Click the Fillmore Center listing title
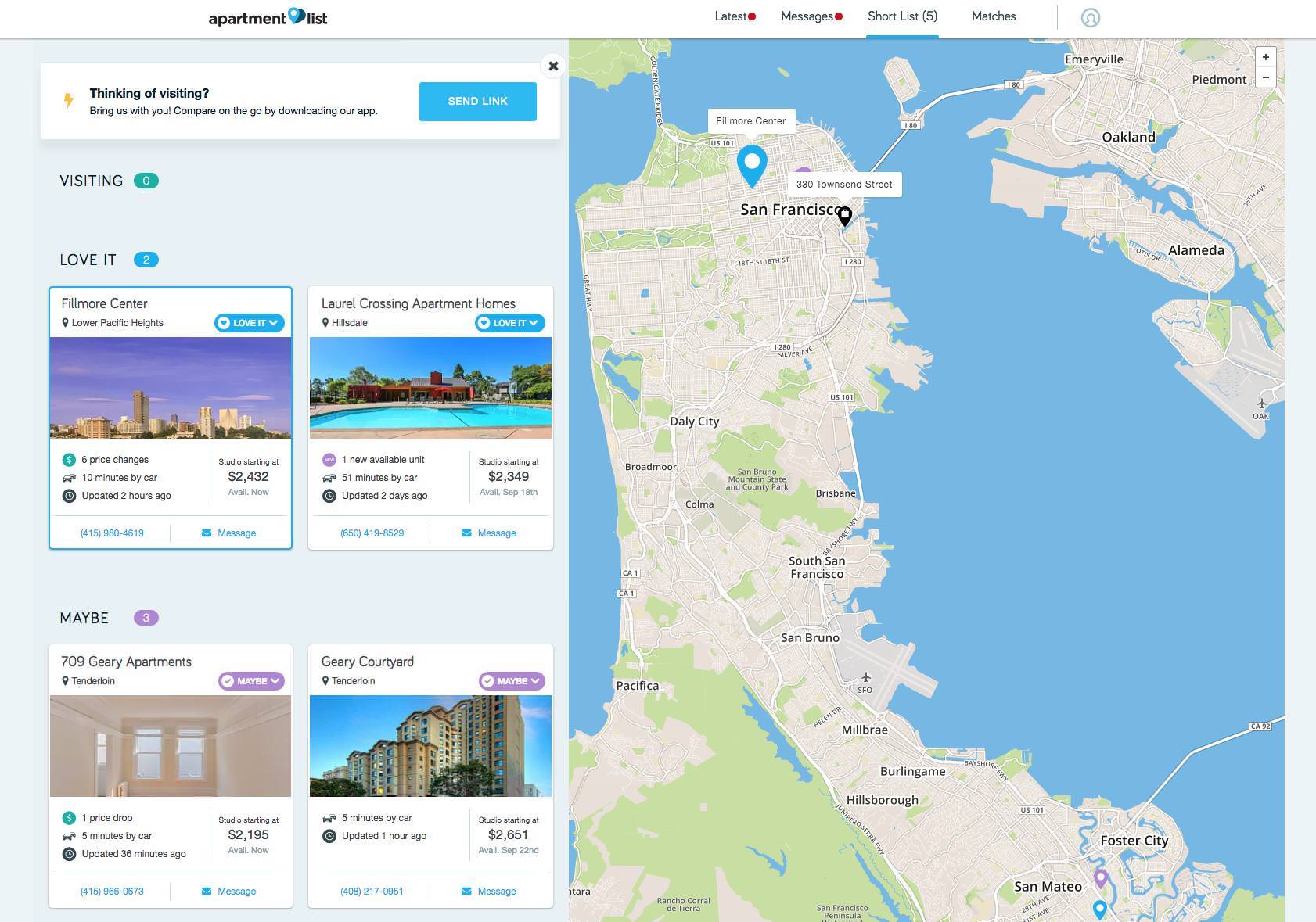This screenshot has height=922, width=1316. pos(104,303)
